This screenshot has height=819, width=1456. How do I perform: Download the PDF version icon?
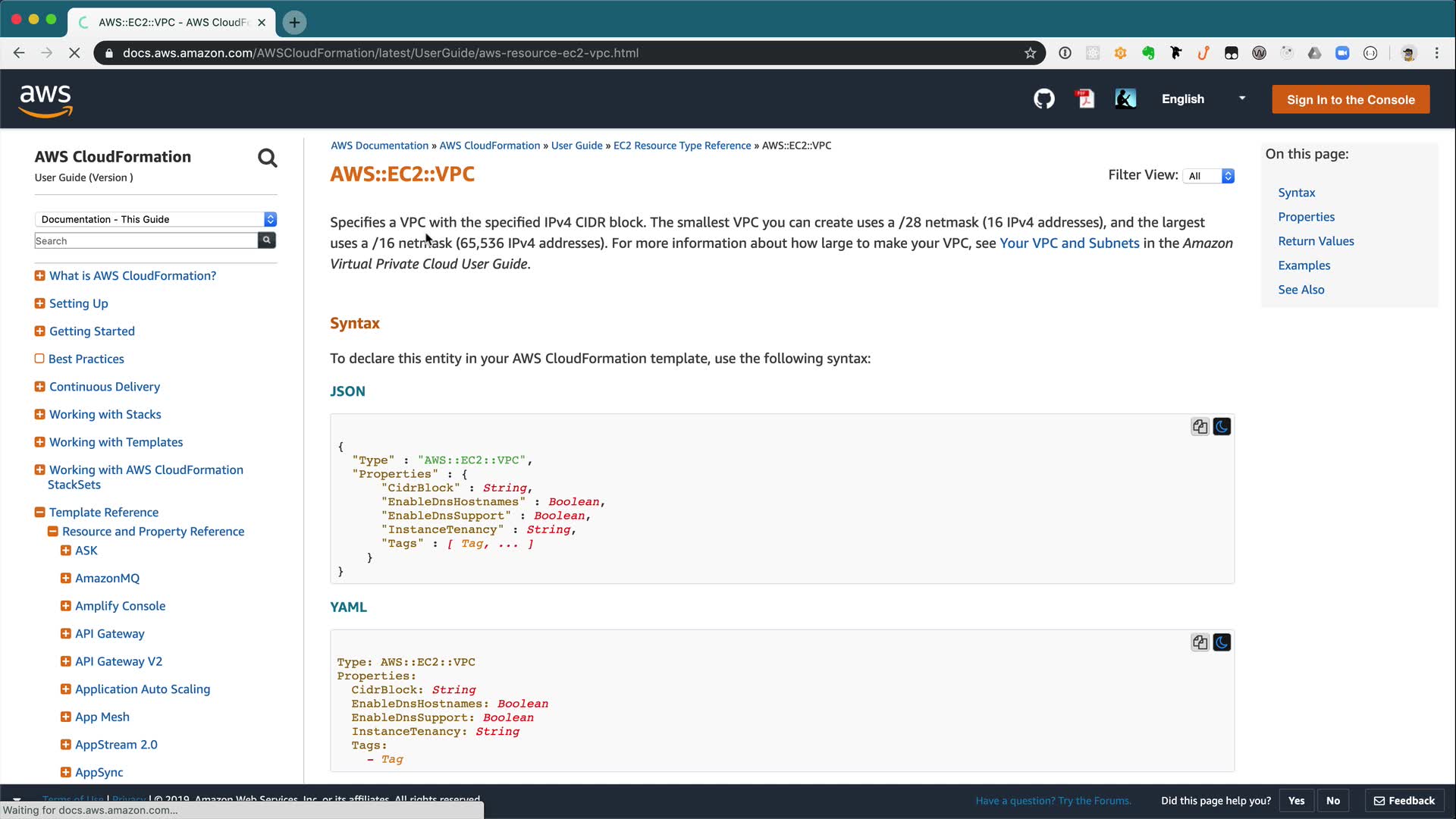pos(1085,99)
